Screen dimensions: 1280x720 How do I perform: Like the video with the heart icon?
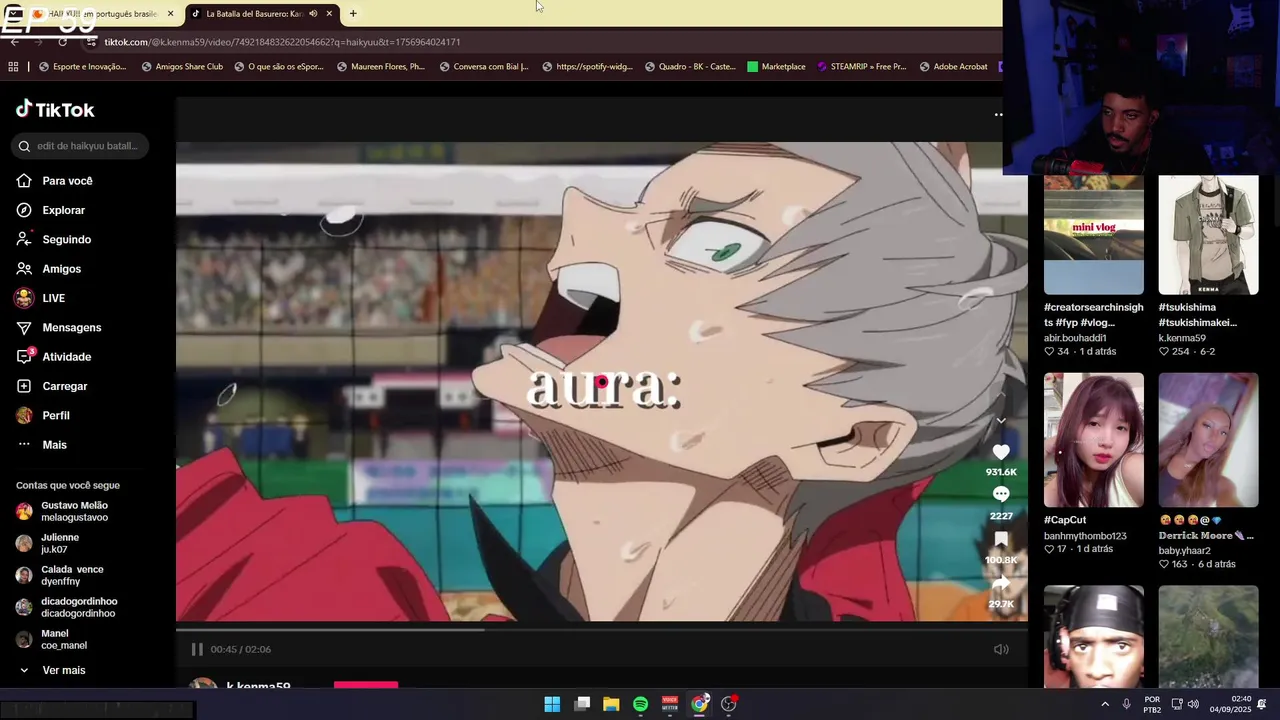click(1001, 452)
